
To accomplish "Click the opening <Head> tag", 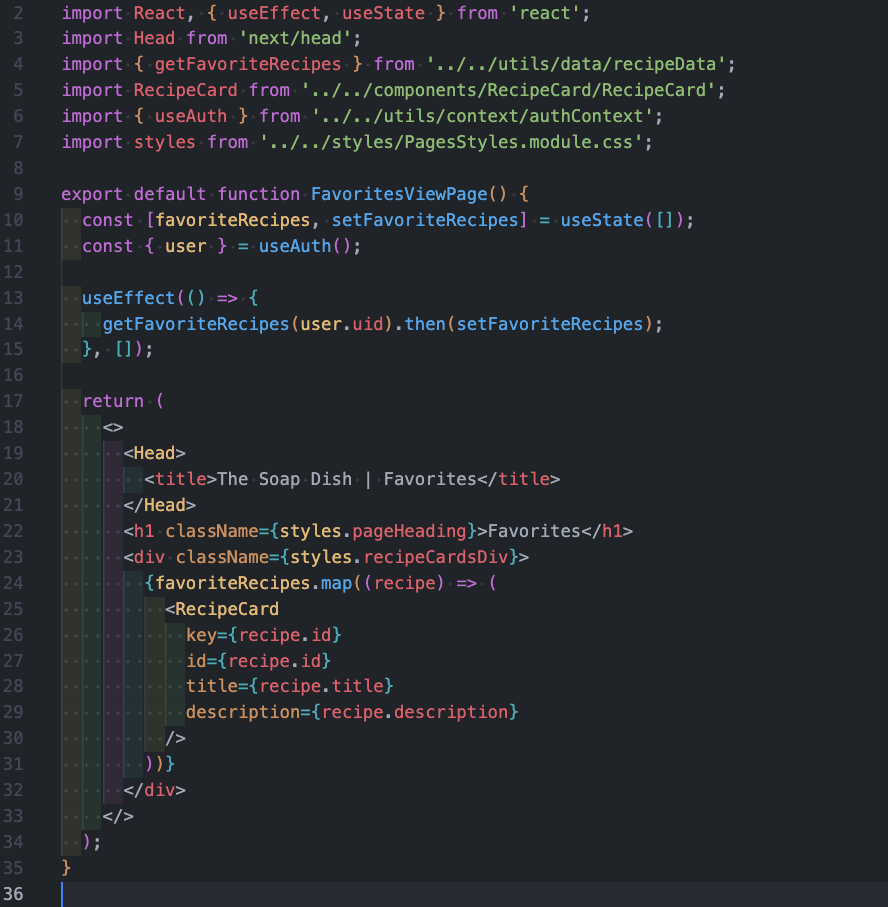I will [154, 453].
